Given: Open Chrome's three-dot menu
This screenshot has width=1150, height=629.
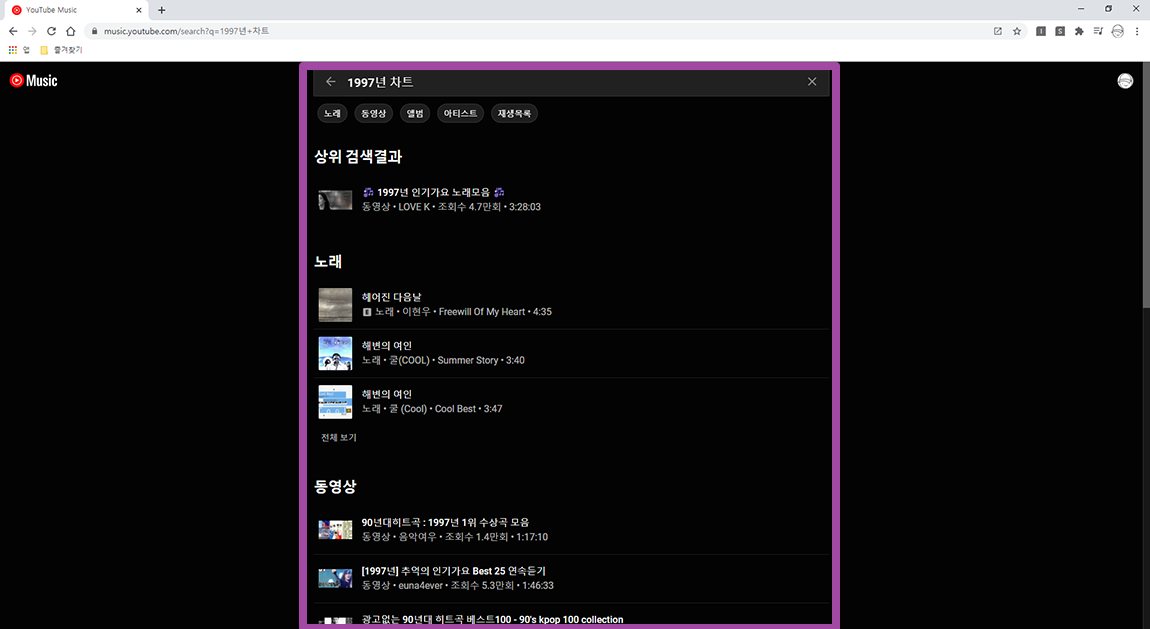Looking at the screenshot, I should pyautogui.click(x=1137, y=31).
